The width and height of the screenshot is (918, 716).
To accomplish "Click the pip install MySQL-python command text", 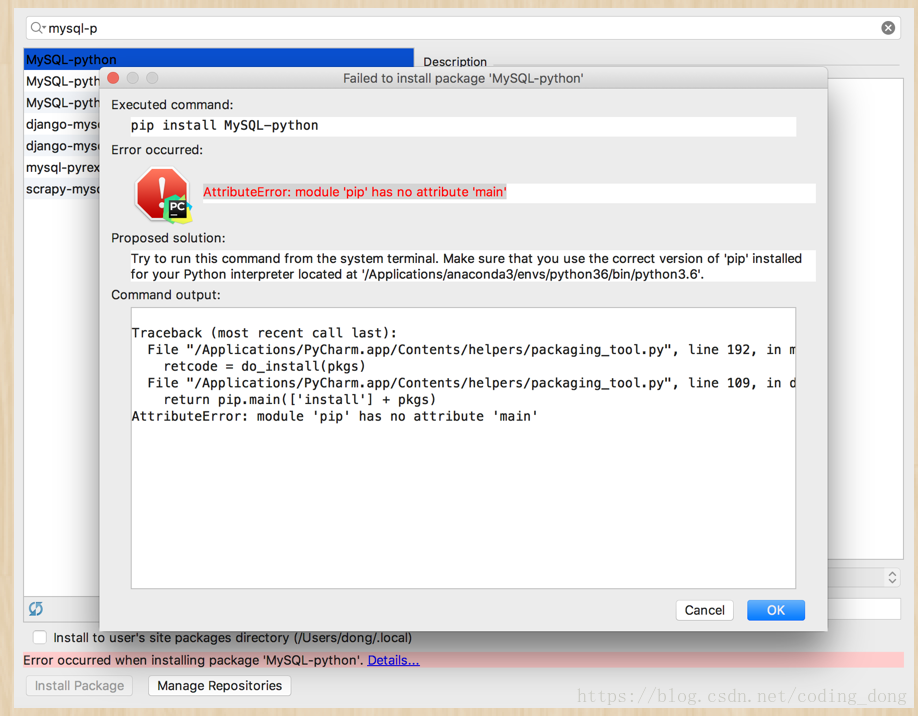I will (x=224, y=125).
